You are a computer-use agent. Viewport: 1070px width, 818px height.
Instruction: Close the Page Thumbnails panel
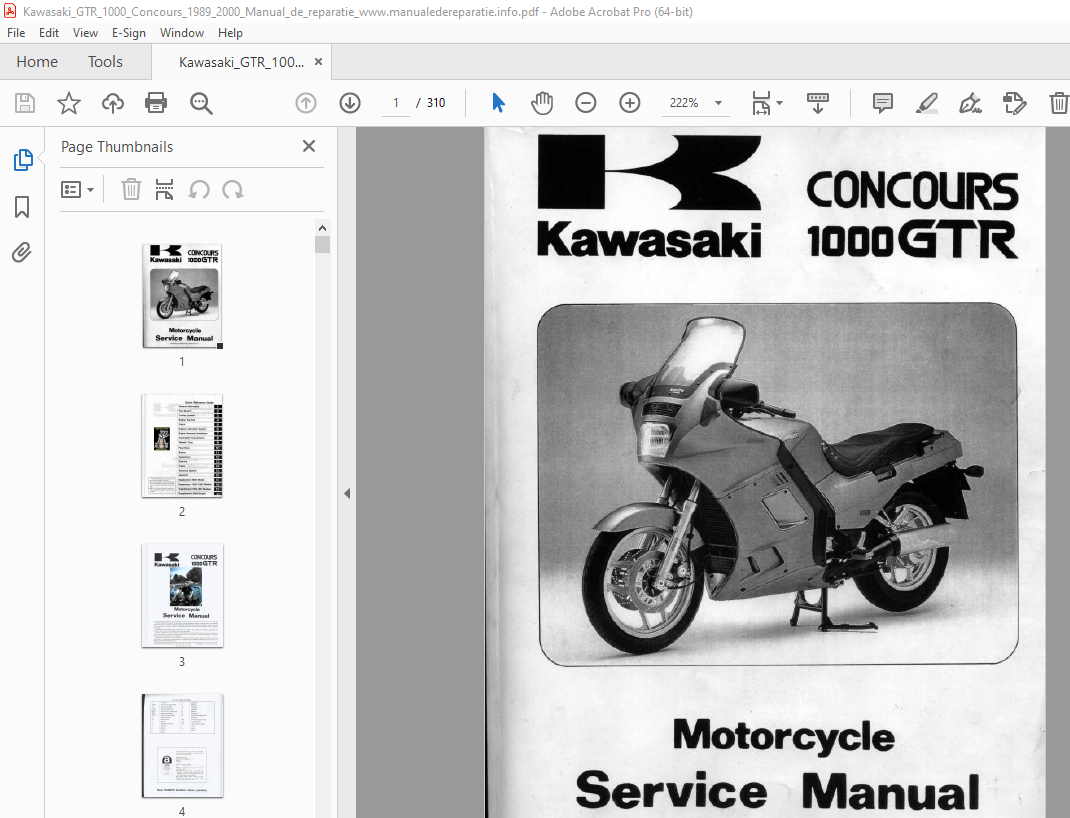click(x=308, y=146)
